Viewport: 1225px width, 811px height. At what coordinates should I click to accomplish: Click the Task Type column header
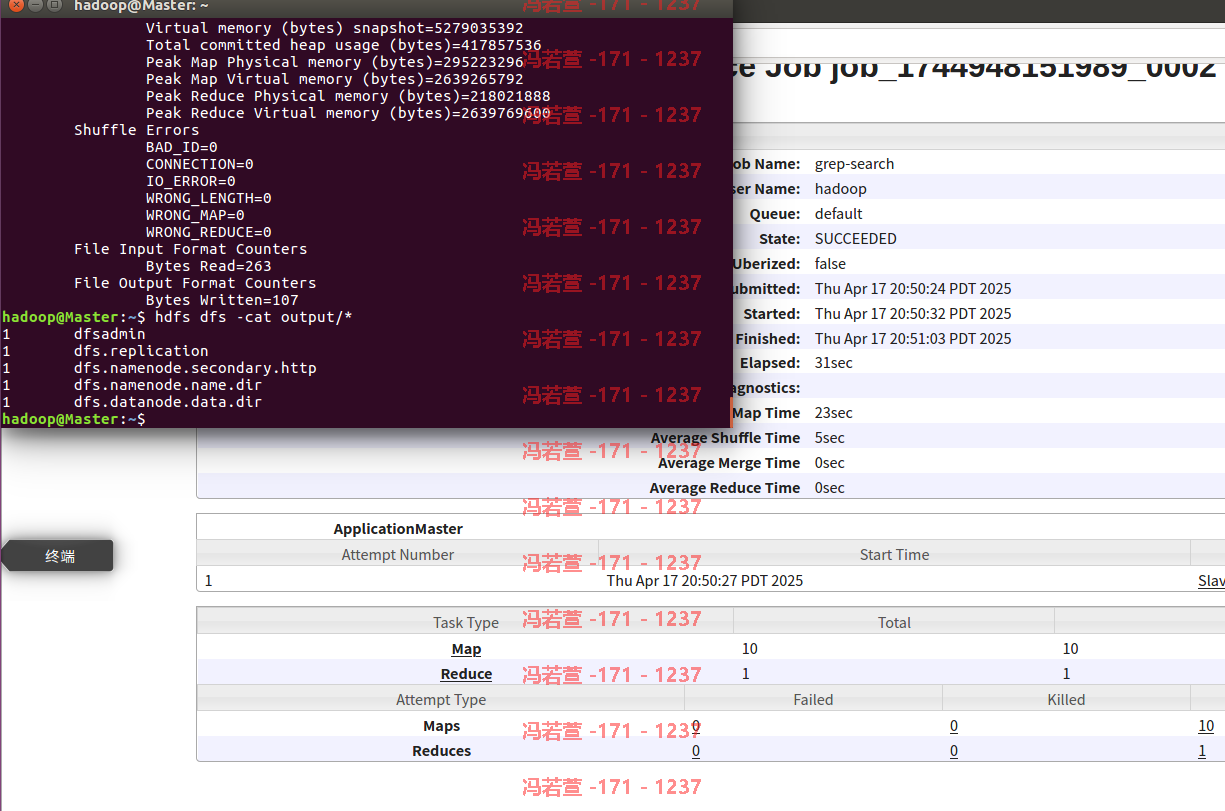point(466,622)
